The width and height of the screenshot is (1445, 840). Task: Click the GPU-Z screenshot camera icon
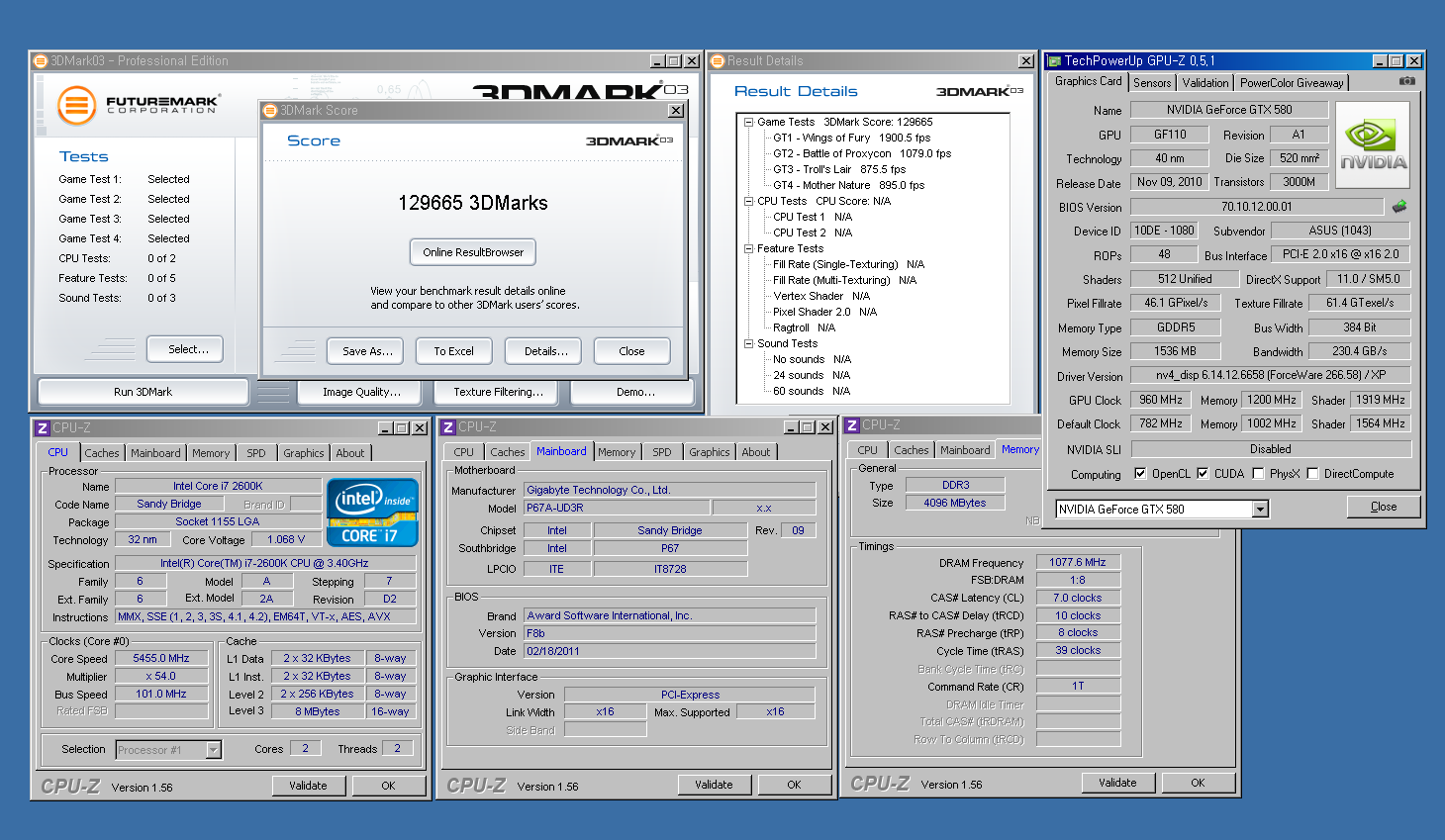(x=1406, y=81)
